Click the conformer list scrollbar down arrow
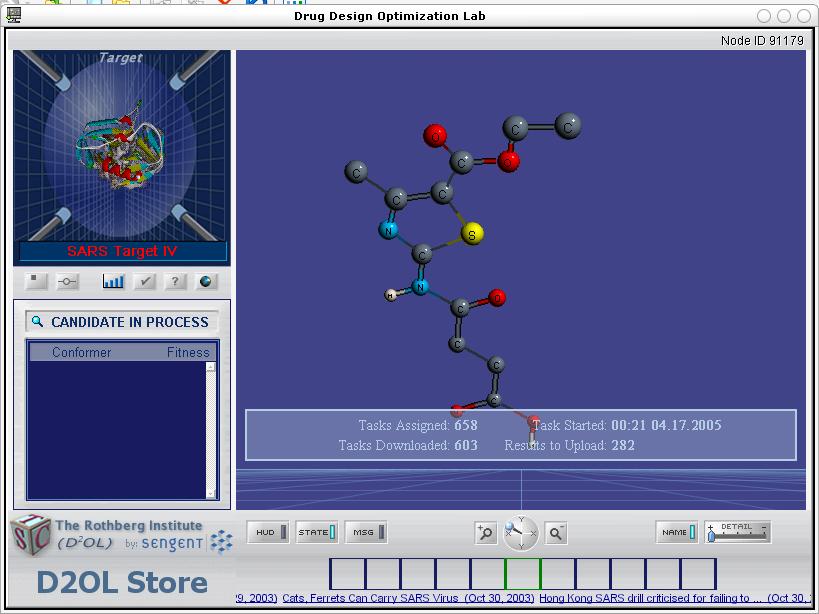 click(x=210, y=493)
